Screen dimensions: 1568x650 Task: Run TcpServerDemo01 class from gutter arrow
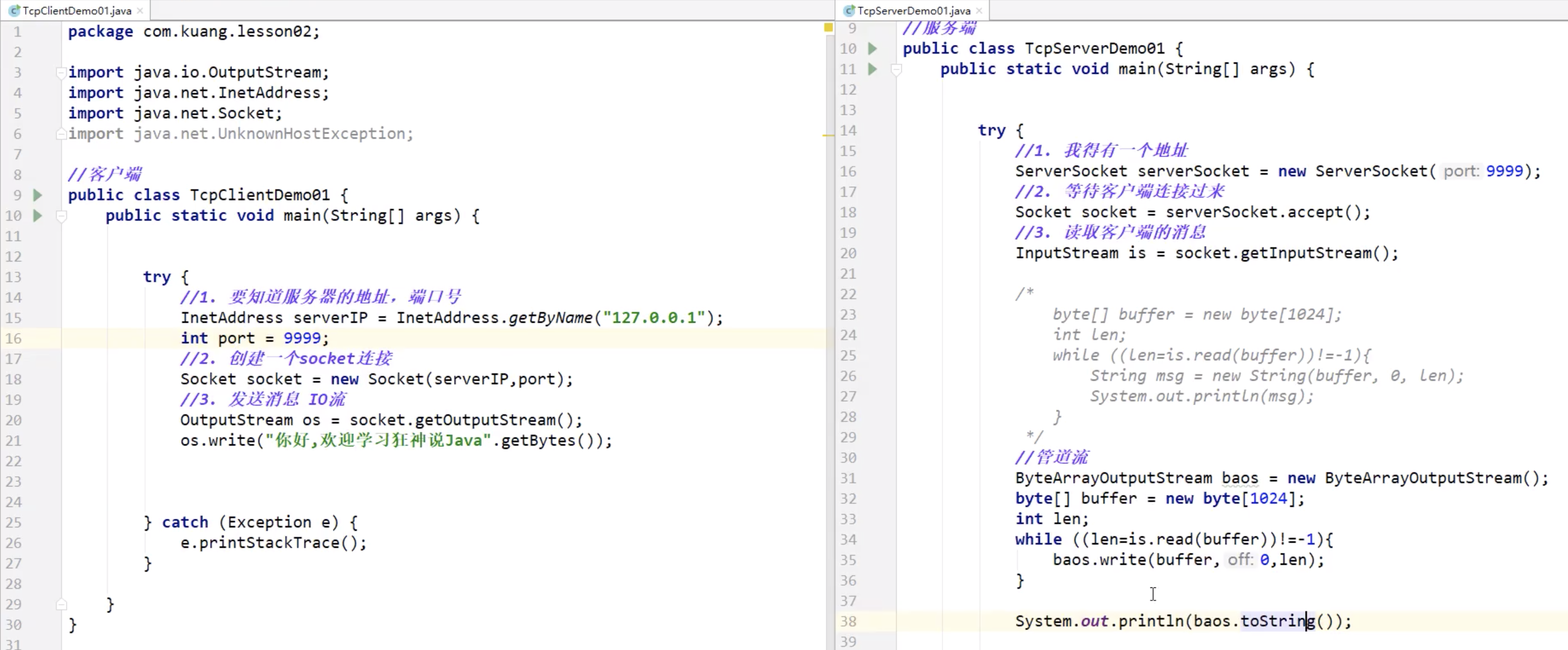coord(872,49)
